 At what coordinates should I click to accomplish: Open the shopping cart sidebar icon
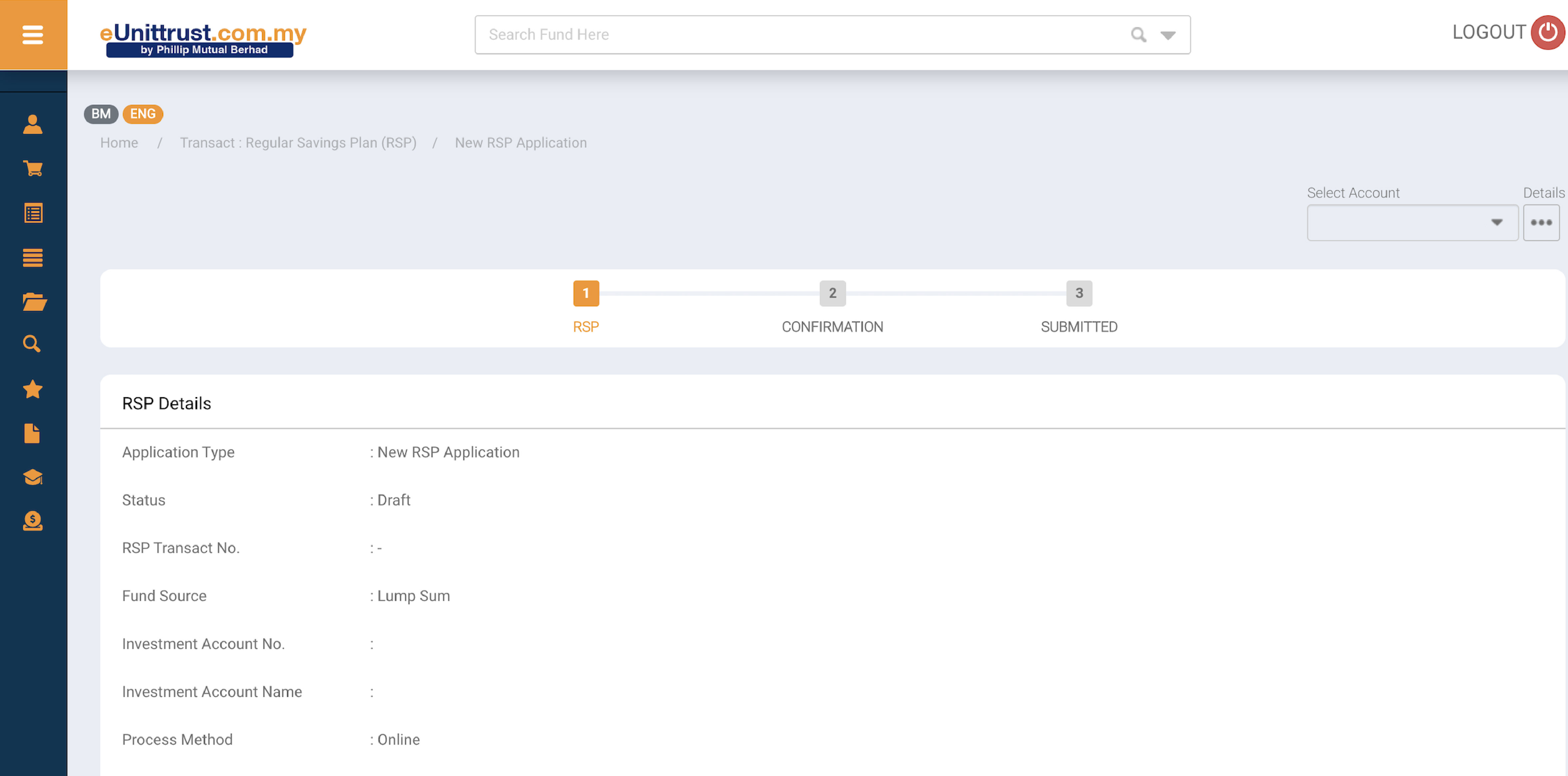33,168
